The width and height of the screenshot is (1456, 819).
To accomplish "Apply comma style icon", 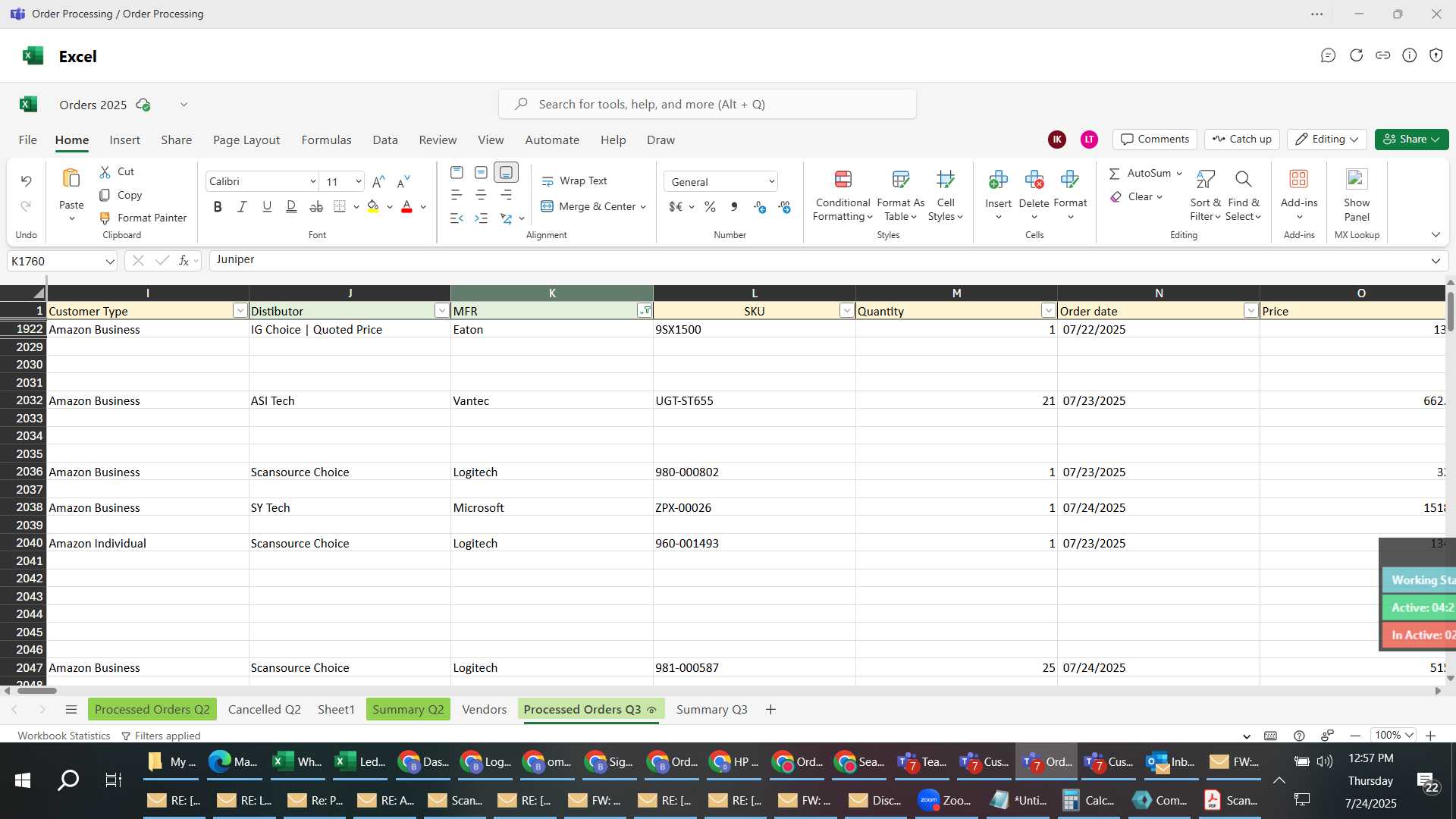I will [x=734, y=206].
